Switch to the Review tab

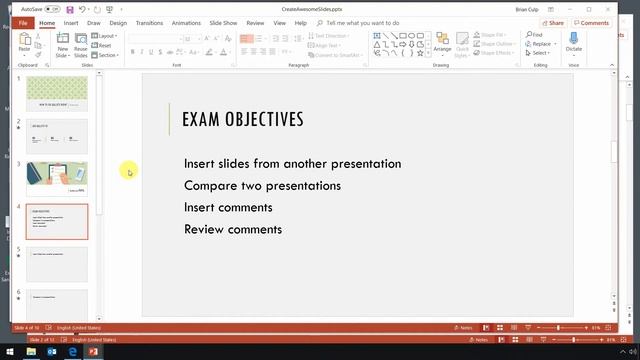coord(255,23)
